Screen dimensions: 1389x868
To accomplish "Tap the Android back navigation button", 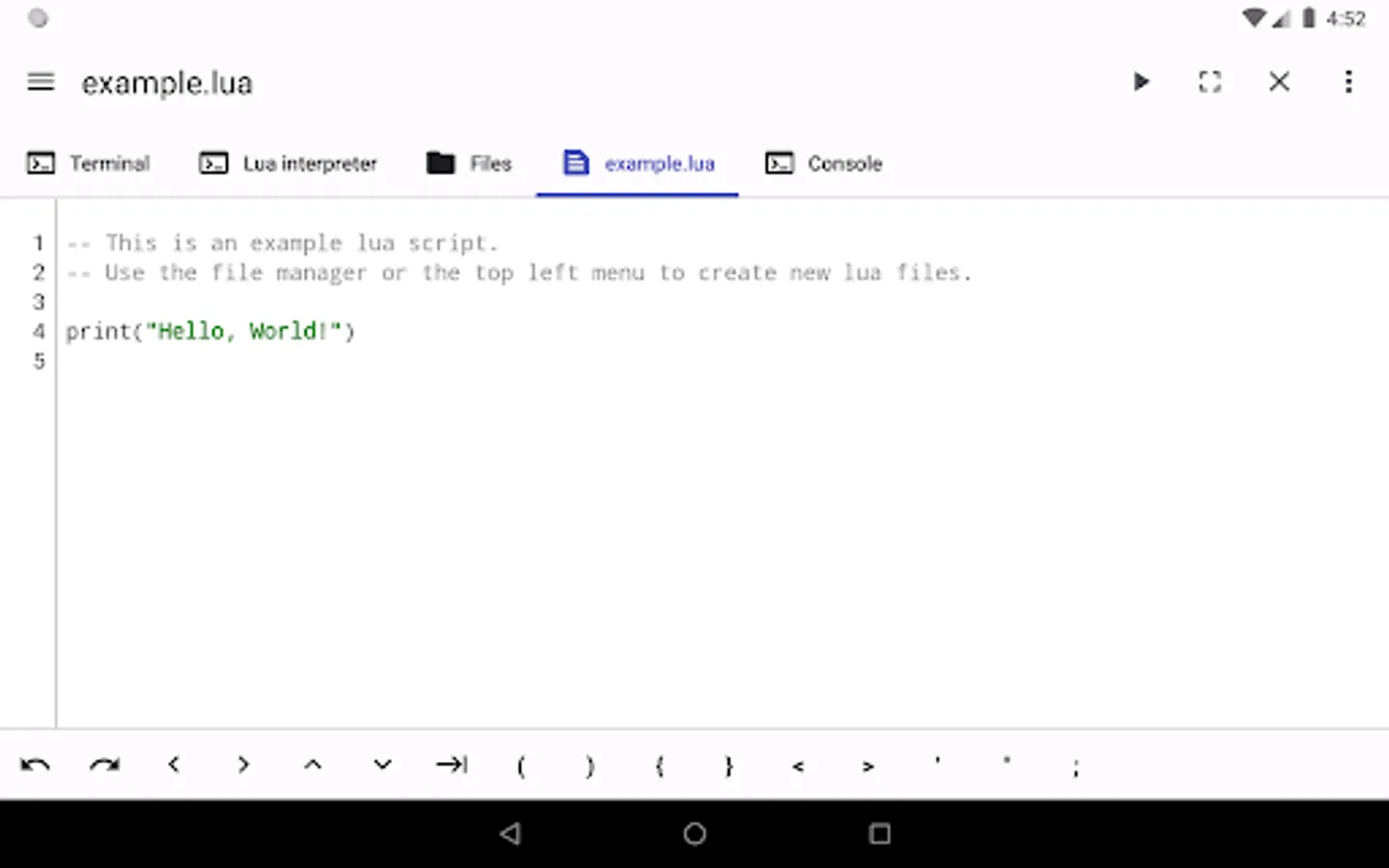I will pos(511,833).
